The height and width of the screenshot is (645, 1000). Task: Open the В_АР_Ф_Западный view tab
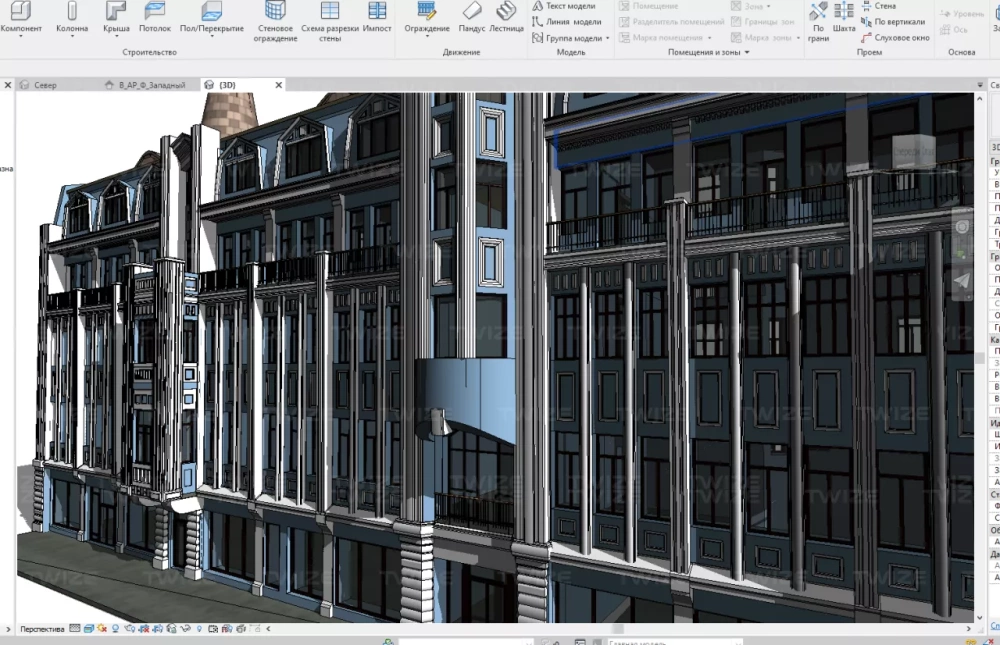click(150, 85)
